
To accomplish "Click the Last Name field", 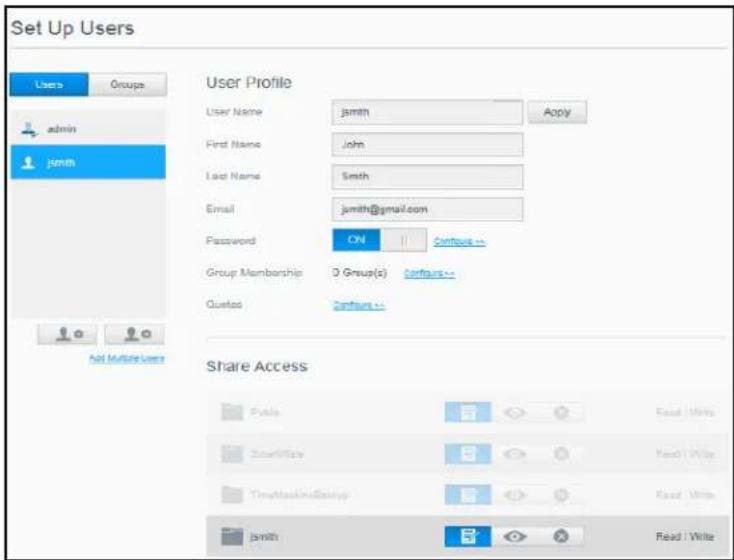I will tap(427, 177).
